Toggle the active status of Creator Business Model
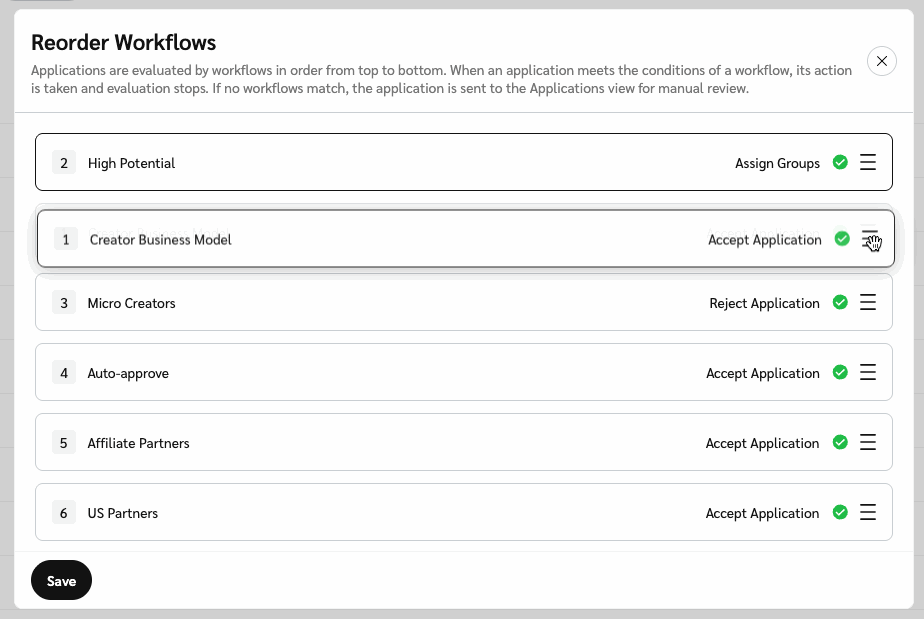 tap(840, 239)
